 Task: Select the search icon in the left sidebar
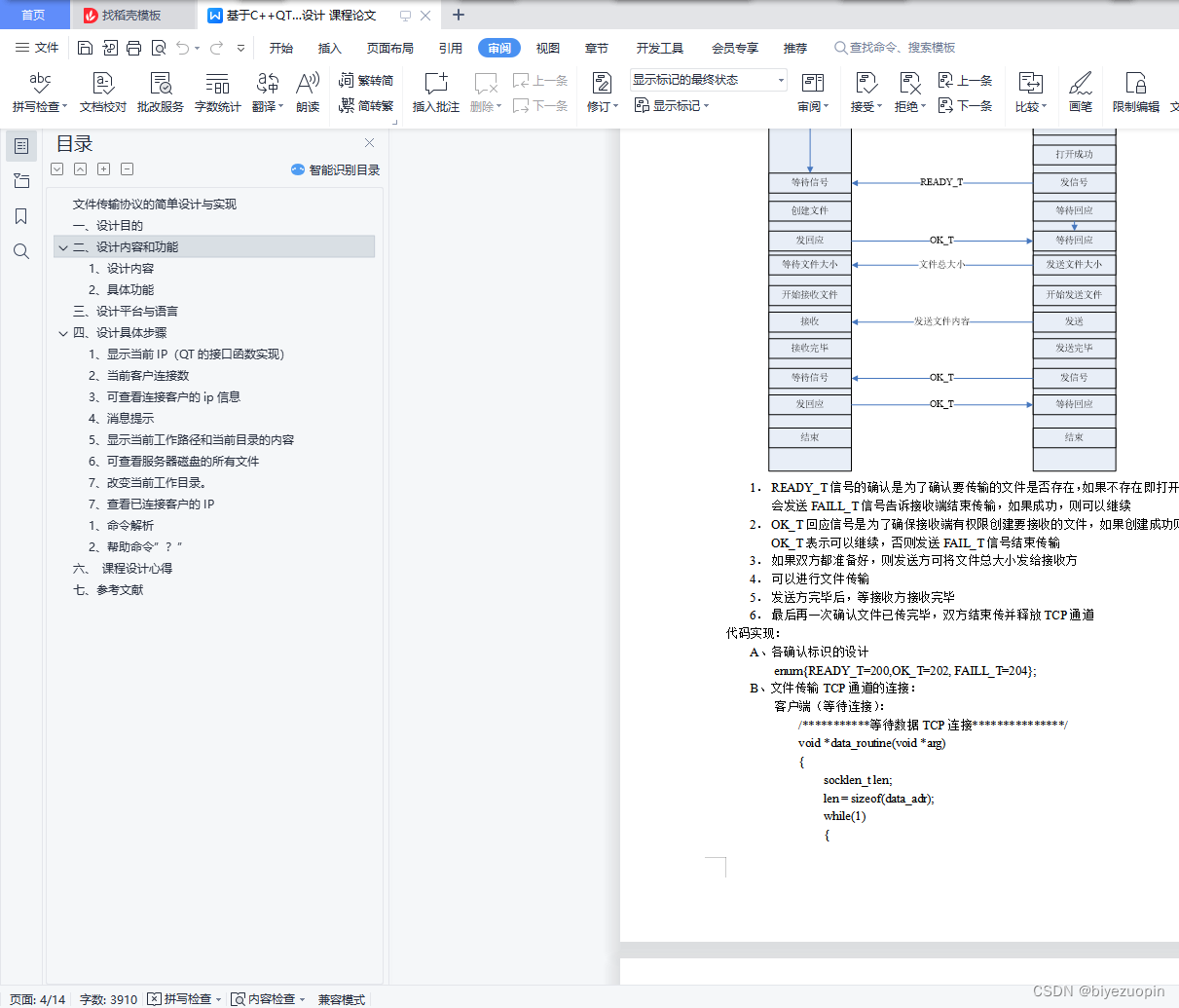pyautogui.click(x=20, y=251)
